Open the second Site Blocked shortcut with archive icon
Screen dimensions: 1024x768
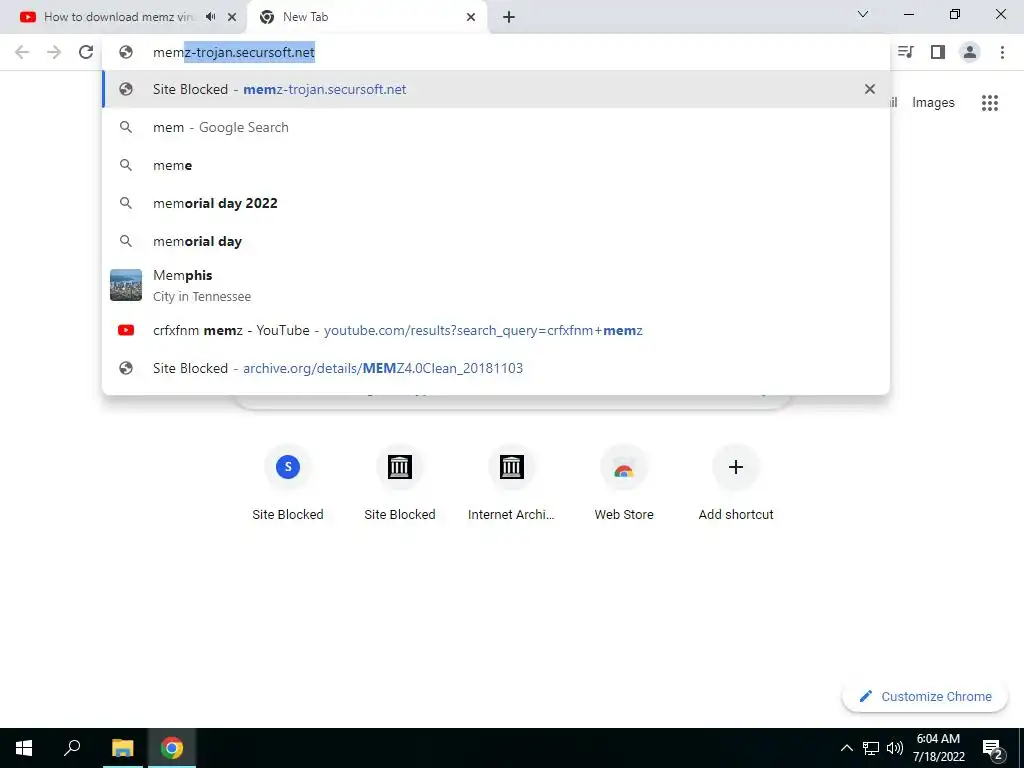click(x=400, y=483)
